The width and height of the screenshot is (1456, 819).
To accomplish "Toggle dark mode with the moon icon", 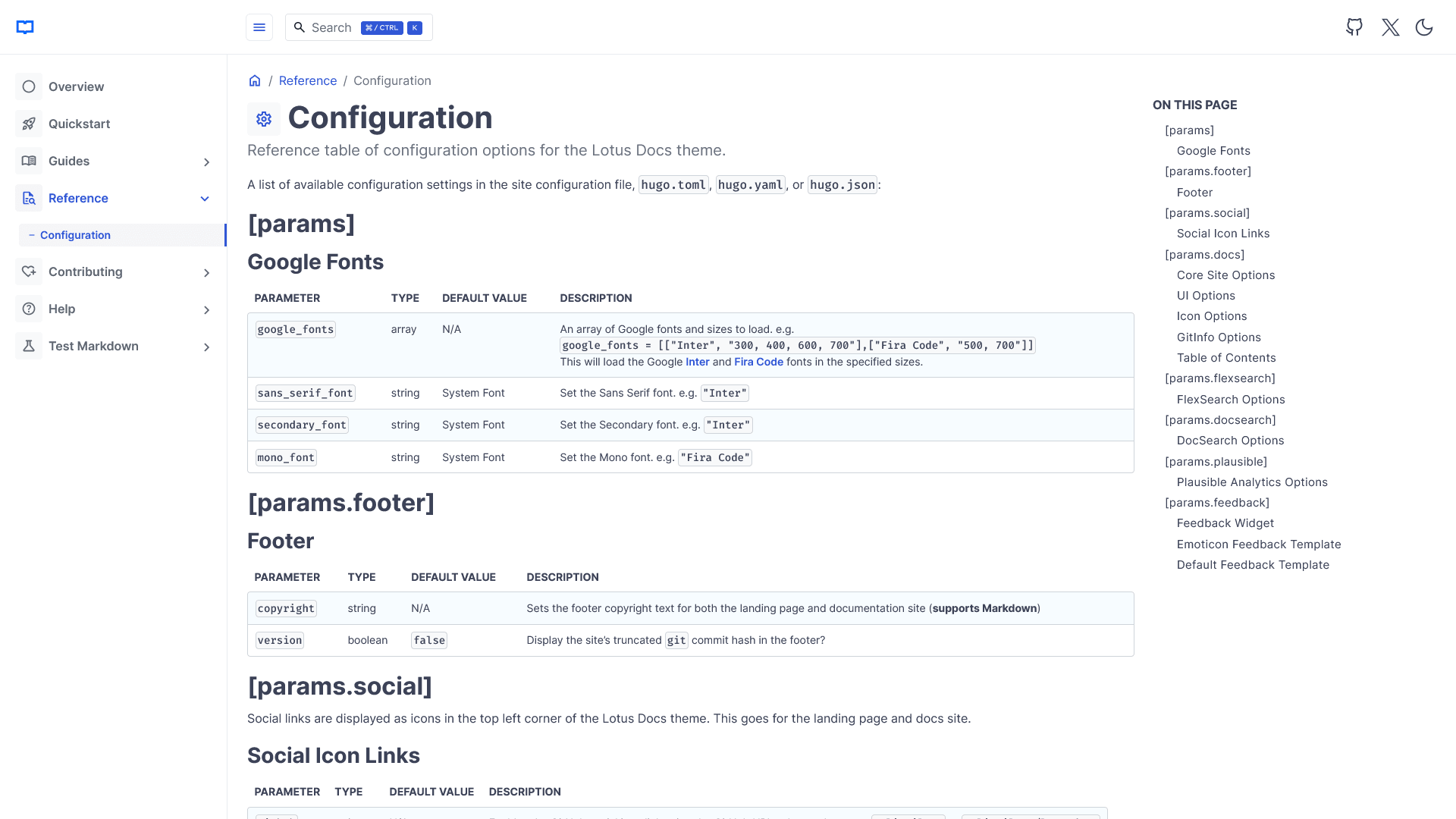I will pyautogui.click(x=1424, y=27).
